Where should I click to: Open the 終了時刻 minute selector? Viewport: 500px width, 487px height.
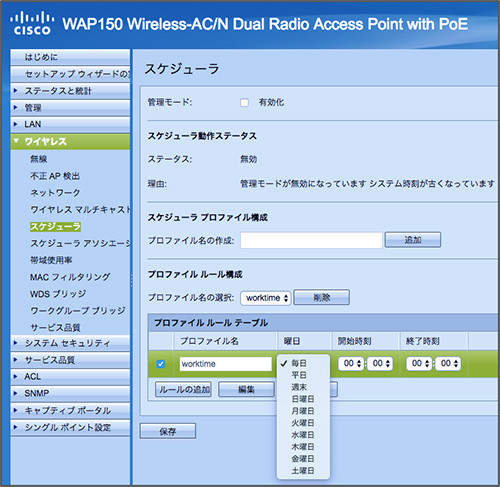[448, 363]
